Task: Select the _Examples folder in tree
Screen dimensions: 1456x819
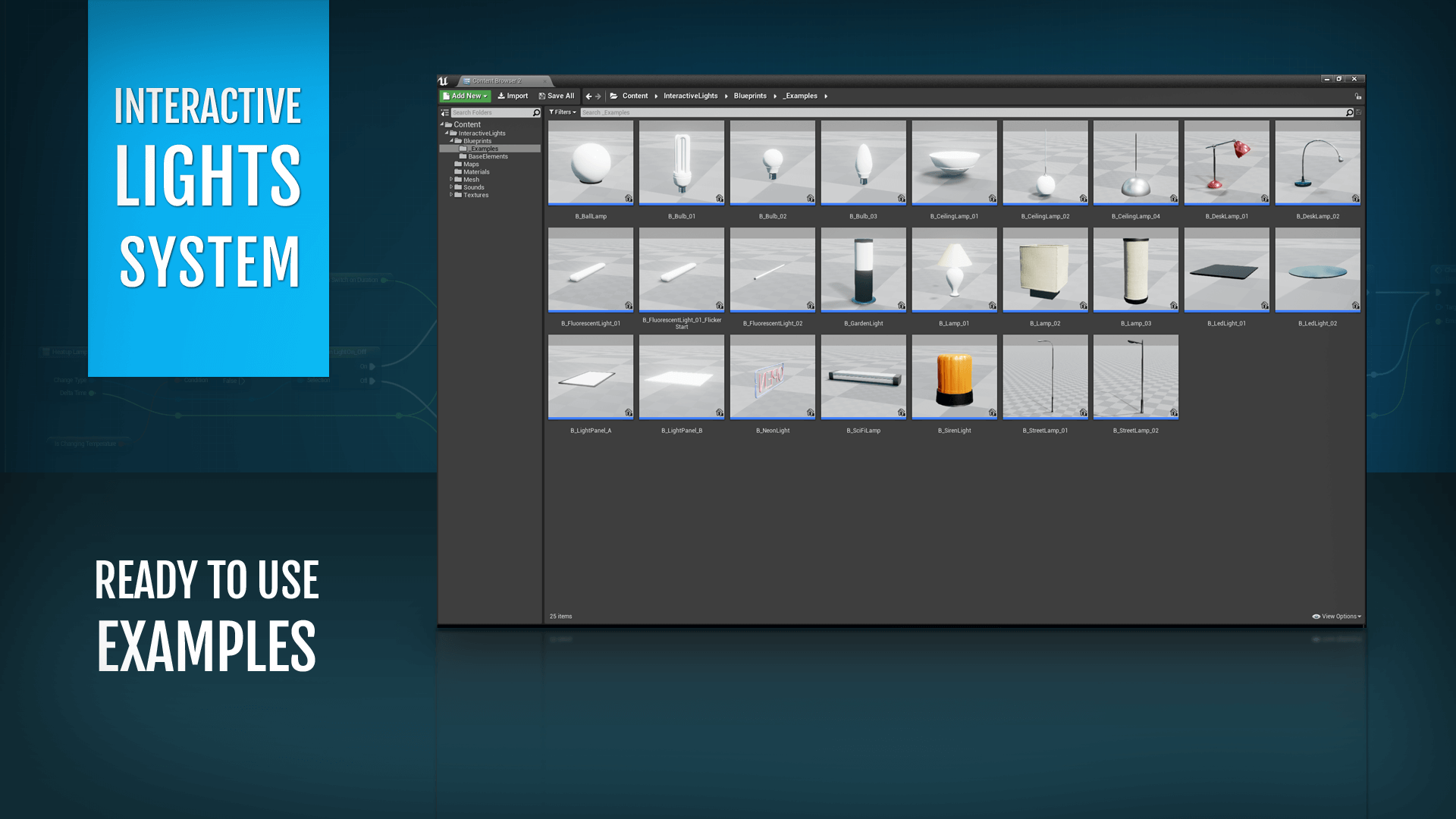Action: coord(490,149)
